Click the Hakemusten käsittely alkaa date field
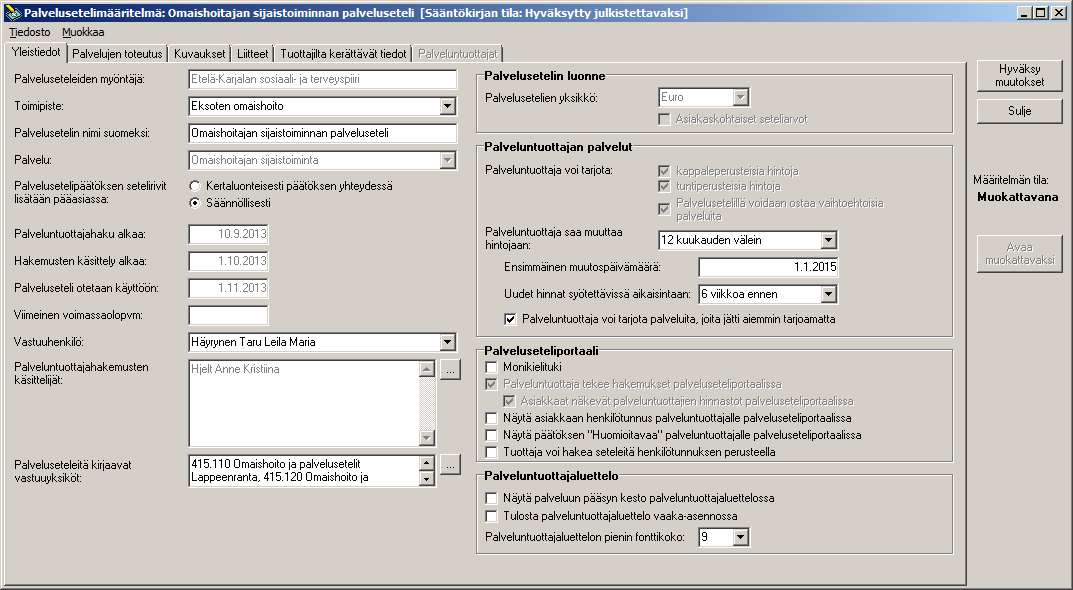This screenshot has width=1073, height=590. (228, 261)
